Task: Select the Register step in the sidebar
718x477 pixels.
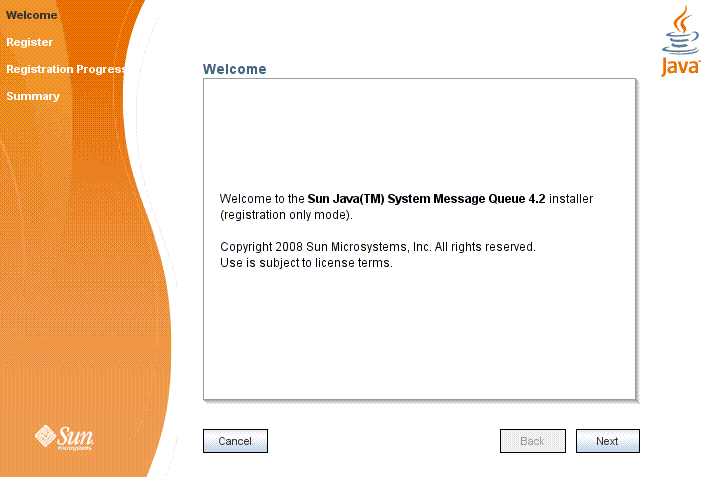Action: click(x=29, y=42)
